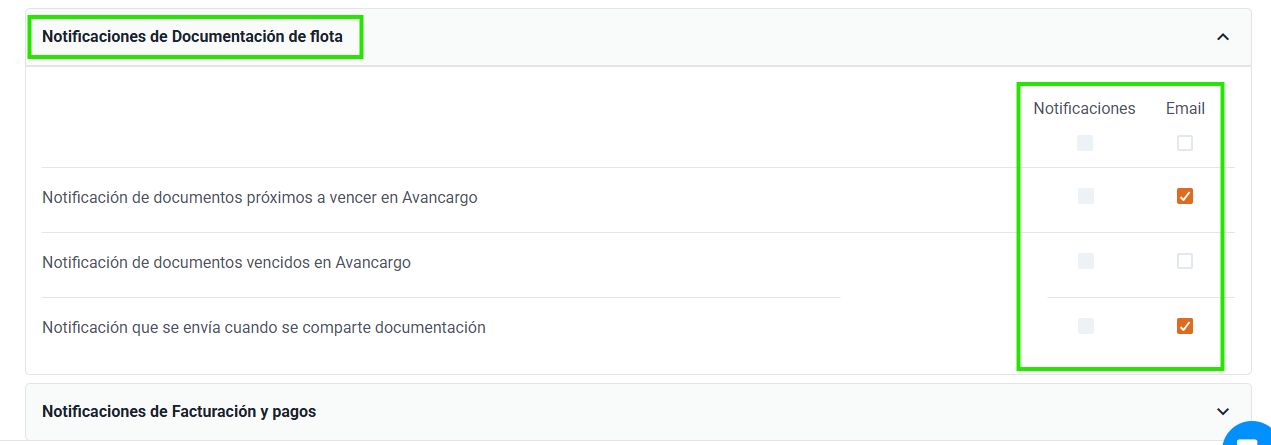1271x445 pixels.
Task: Uncheck Email for documentos próximos a vencer
Action: tap(1185, 196)
